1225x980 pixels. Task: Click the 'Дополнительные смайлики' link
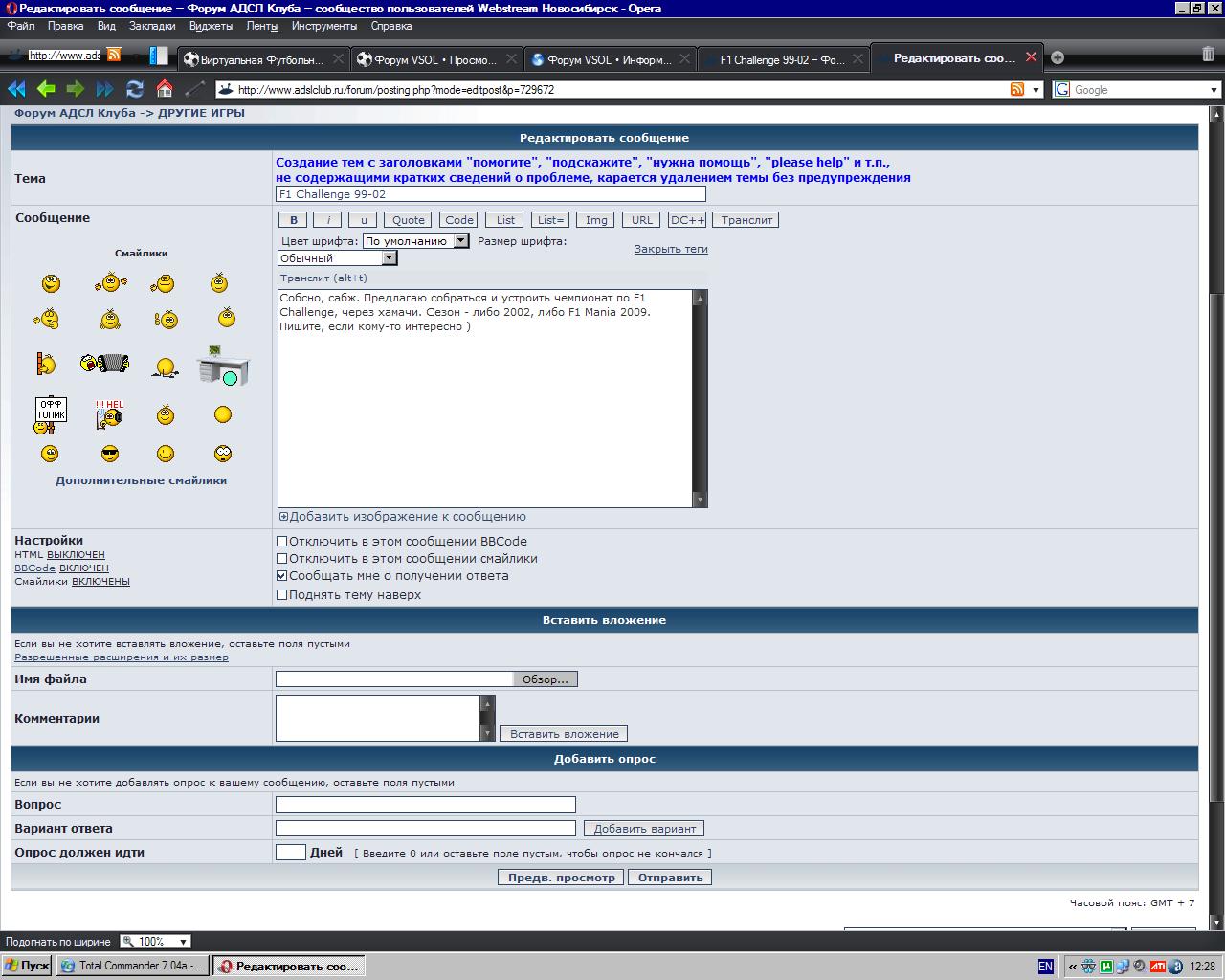click(x=141, y=480)
